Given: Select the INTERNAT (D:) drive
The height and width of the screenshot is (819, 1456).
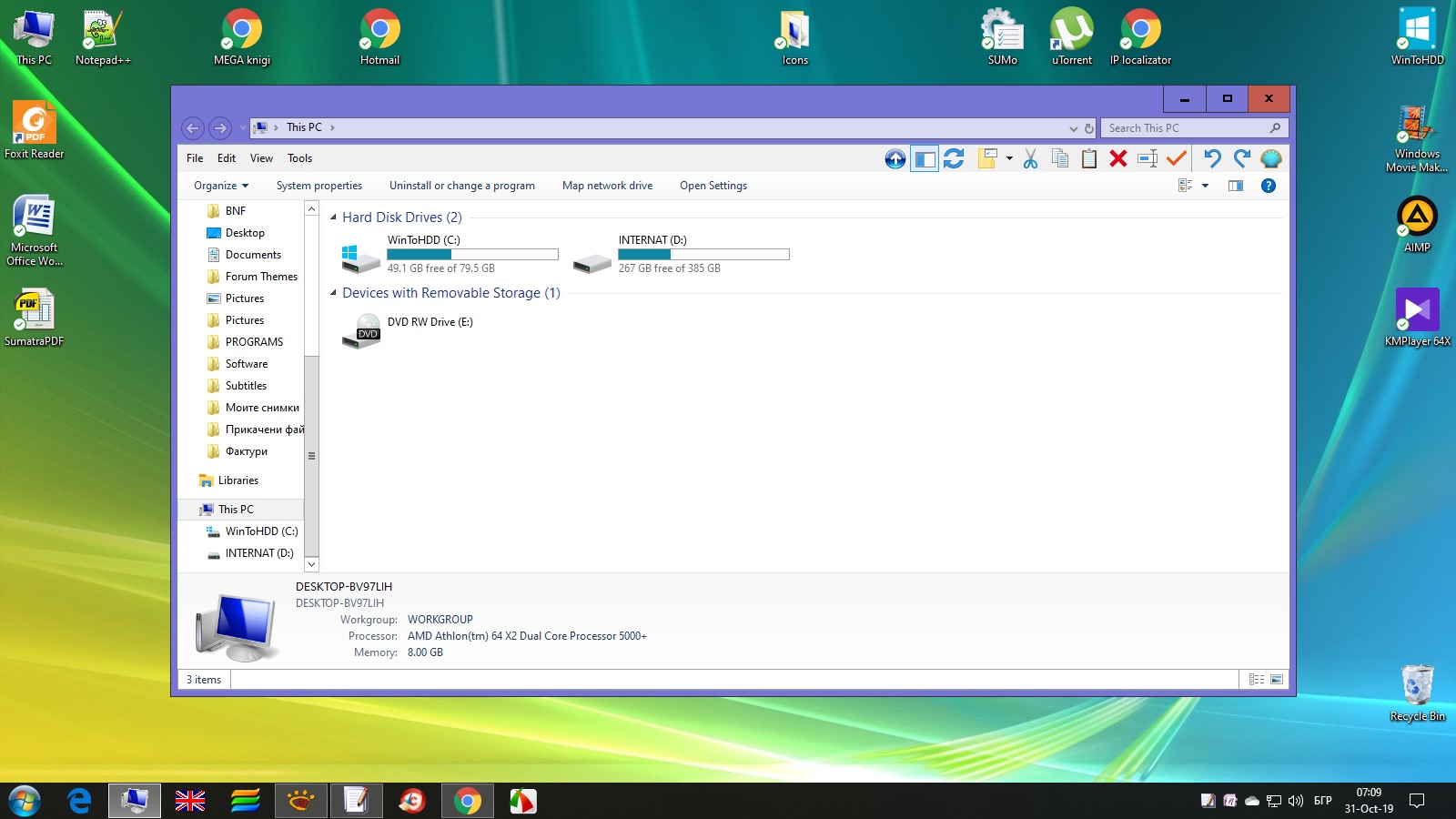Looking at the screenshot, I should pyautogui.click(x=680, y=254).
